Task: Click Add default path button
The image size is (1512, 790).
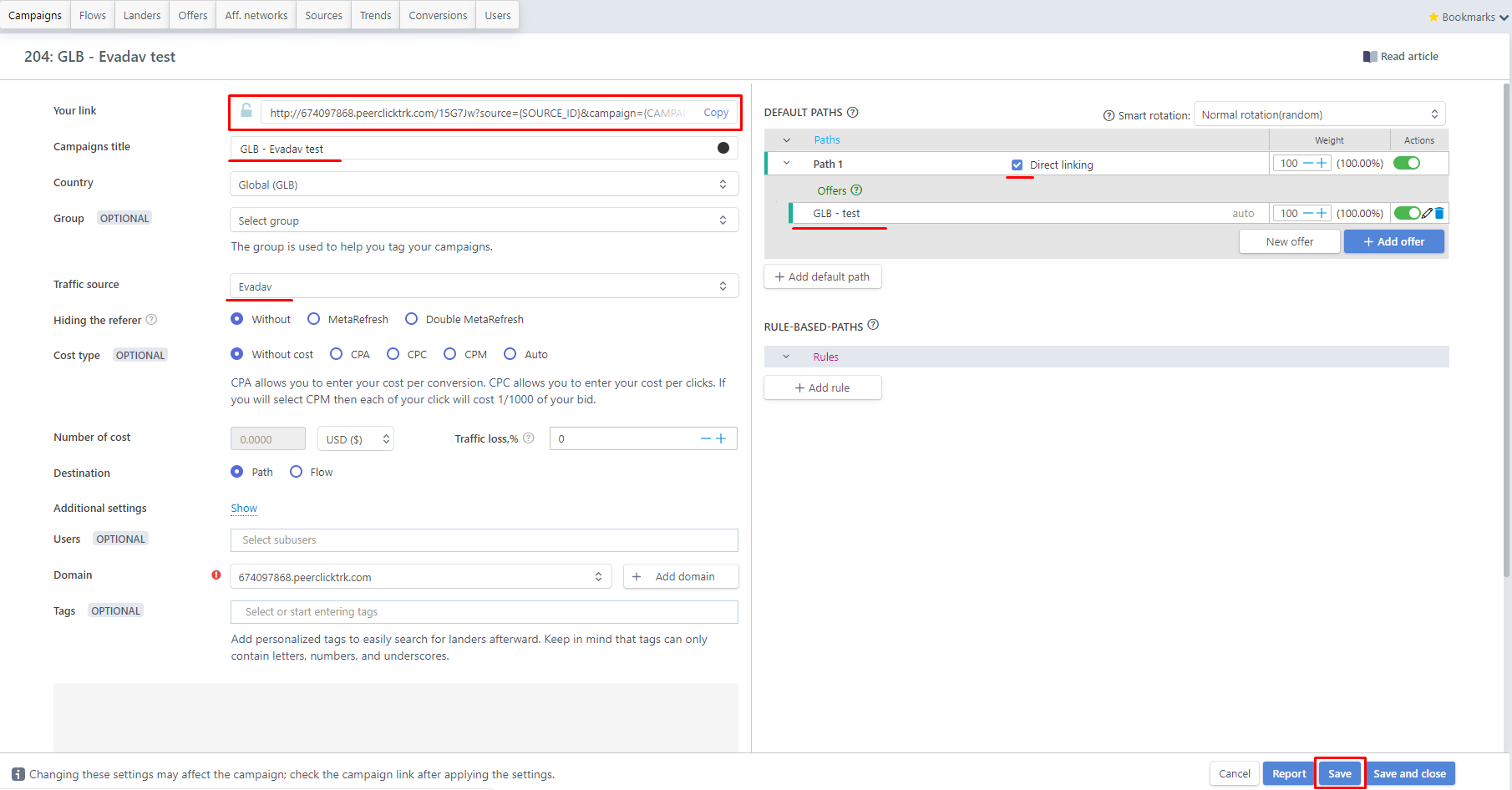Action: (x=823, y=276)
